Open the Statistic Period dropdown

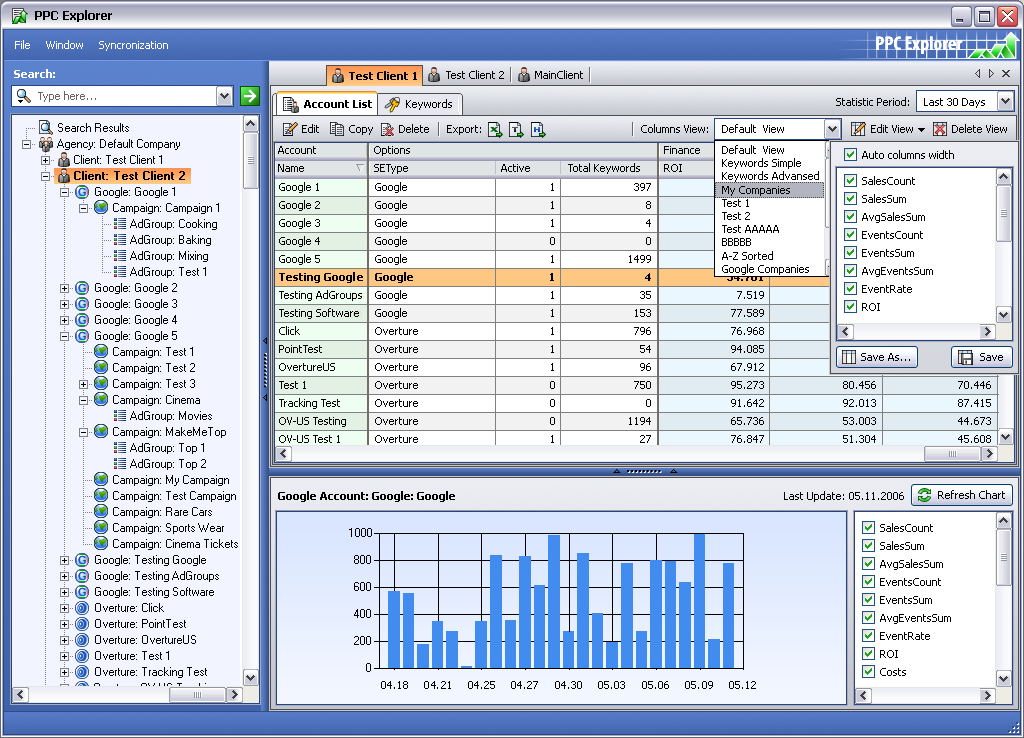pos(1005,101)
